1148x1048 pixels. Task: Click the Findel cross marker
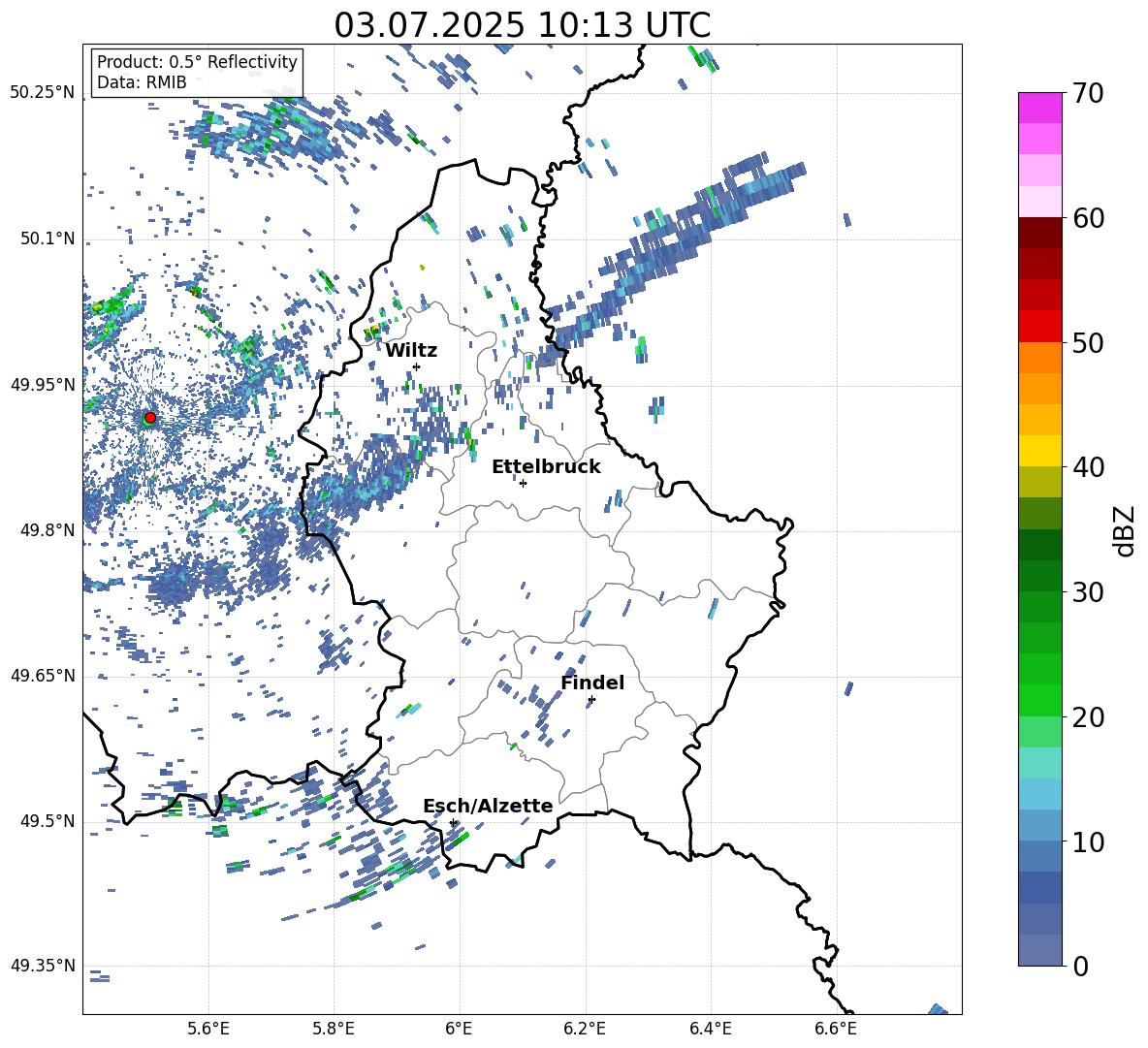(591, 700)
